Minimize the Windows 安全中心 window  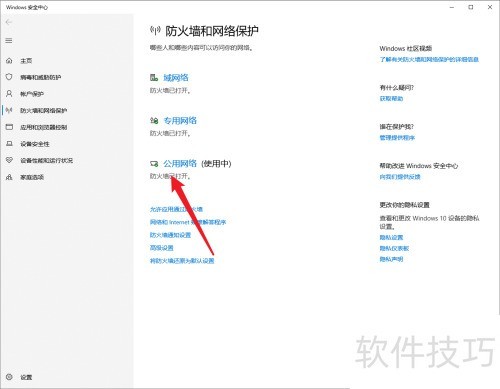pos(452,7)
